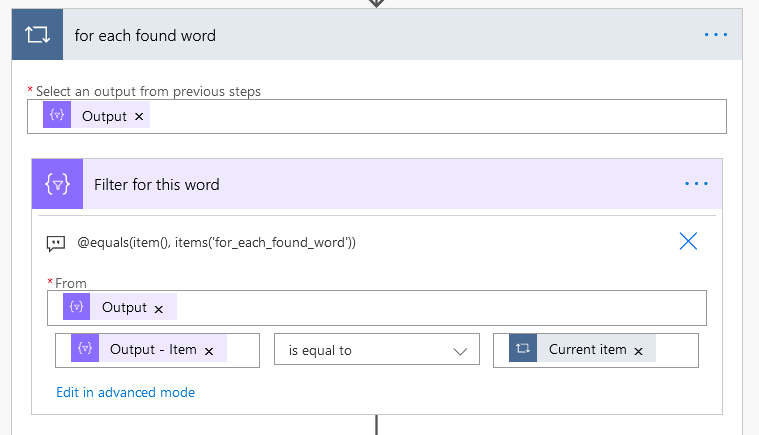Click Edit in advanced mode link
Viewport: 759px width, 435px height.
click(125, 392)
